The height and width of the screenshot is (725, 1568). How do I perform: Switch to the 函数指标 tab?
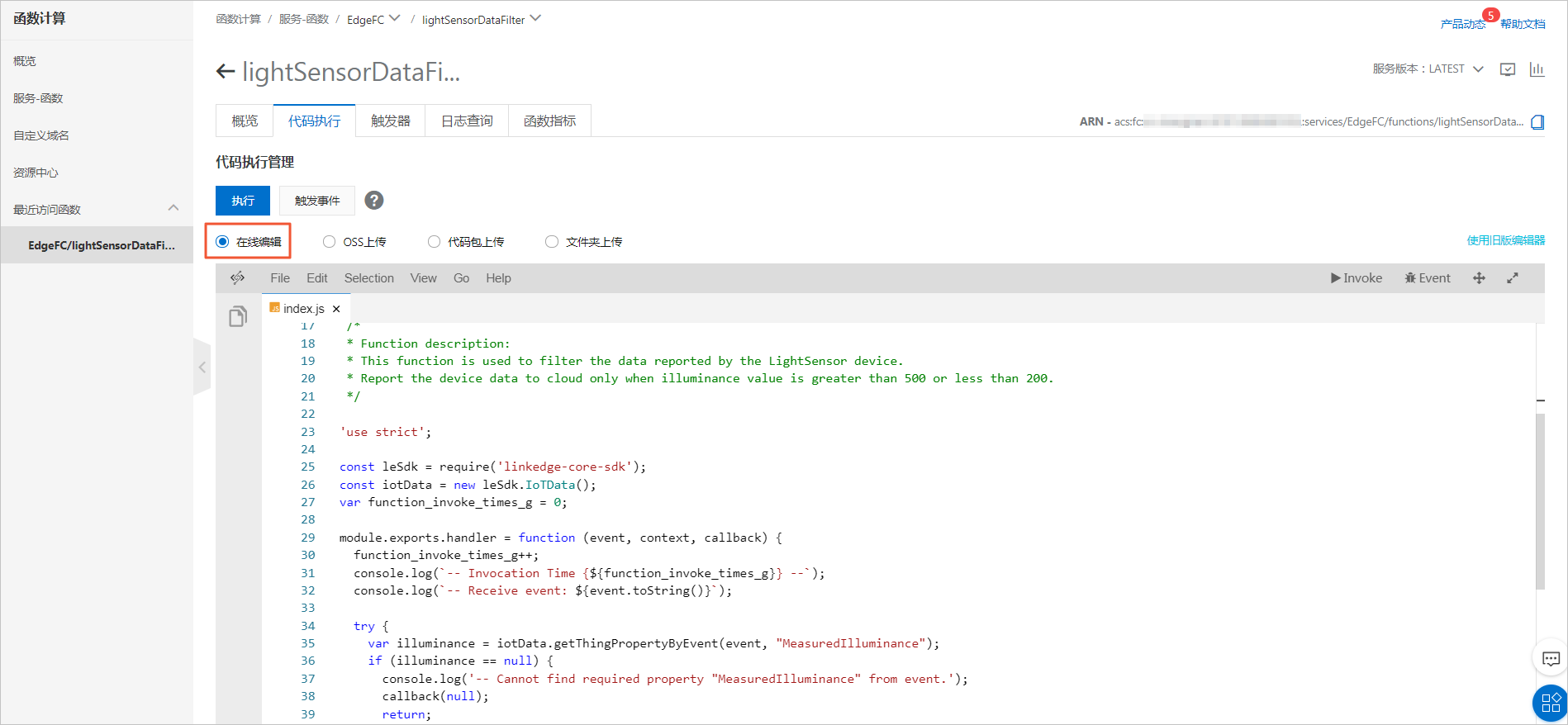[549, 121]
